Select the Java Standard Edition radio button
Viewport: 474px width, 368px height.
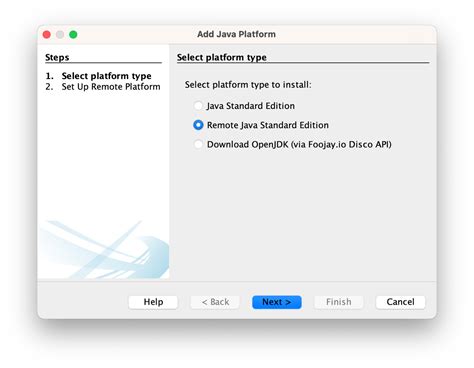(198, 106)
